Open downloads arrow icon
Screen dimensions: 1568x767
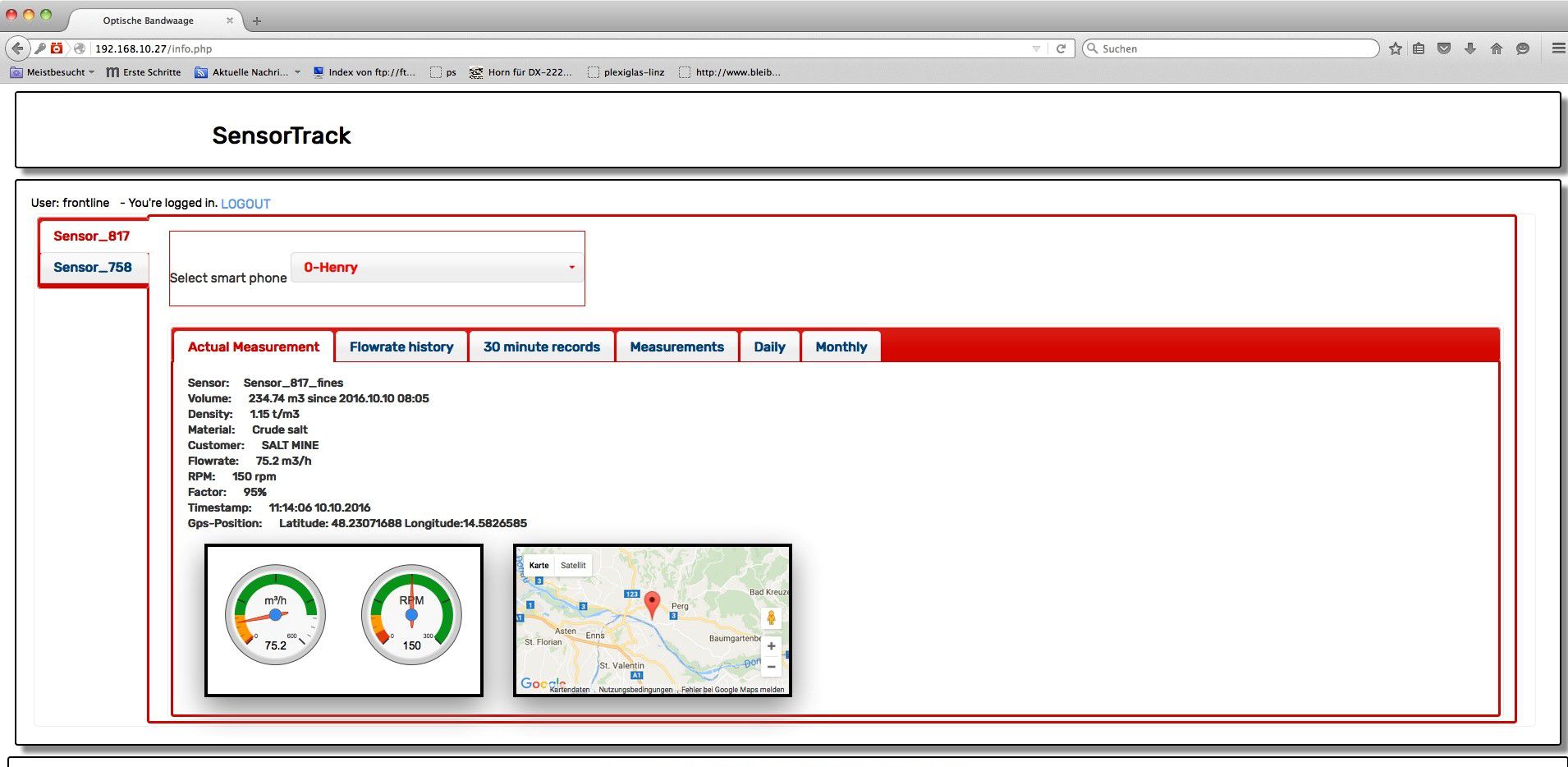1470,48
